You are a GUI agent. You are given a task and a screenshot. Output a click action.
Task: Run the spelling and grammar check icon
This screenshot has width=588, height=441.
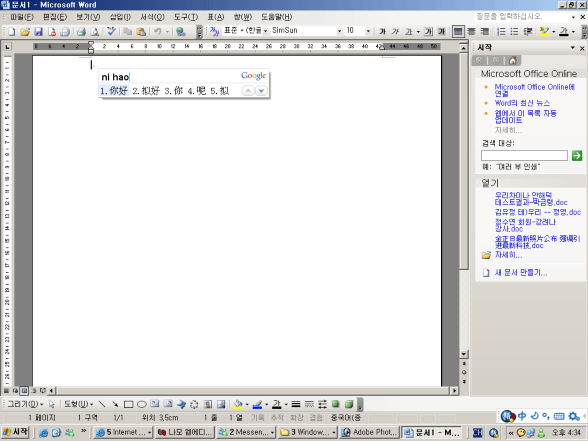point(111,32)
